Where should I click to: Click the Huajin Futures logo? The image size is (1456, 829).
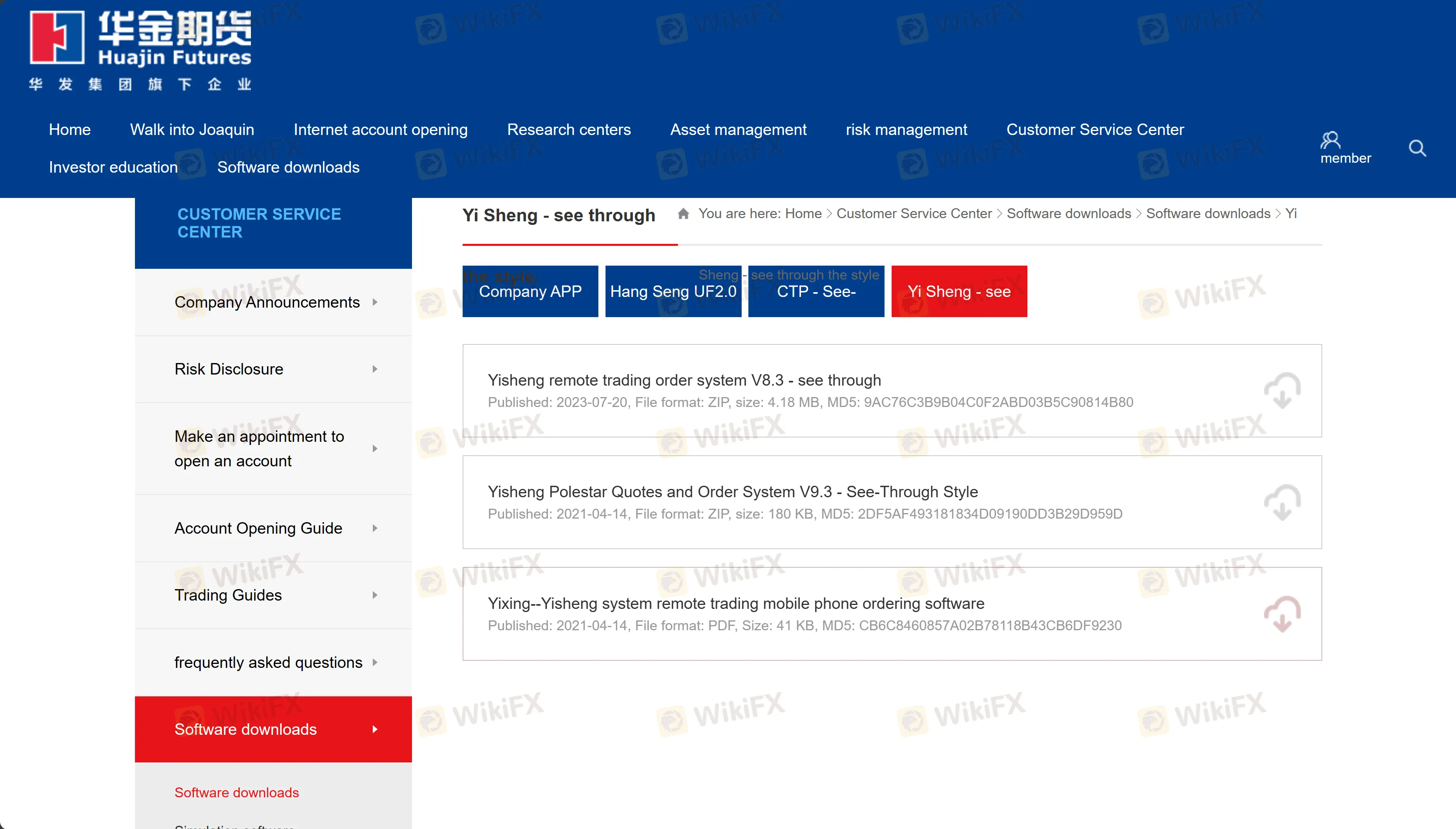coord(140,50)
